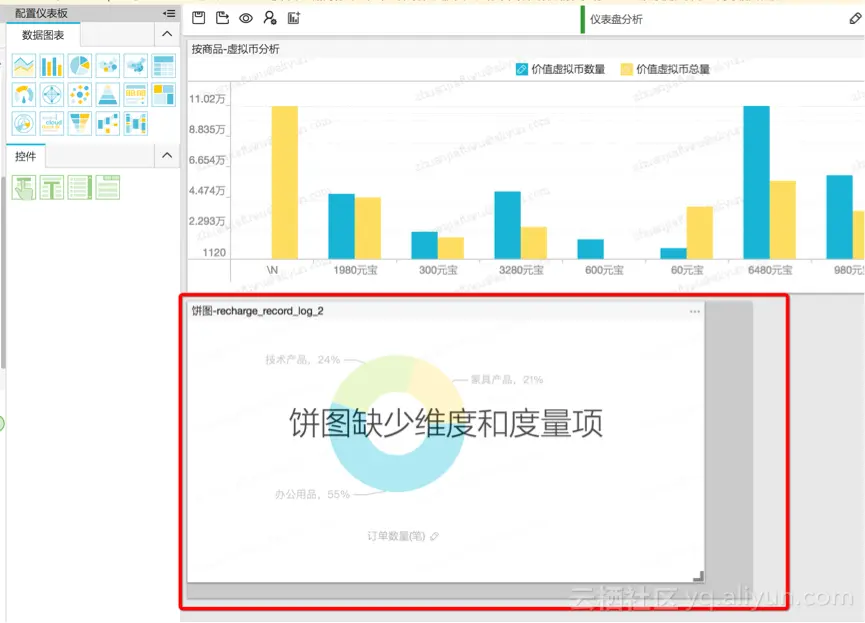Click the blue bar for 1980元宝

(x=341, y=226)
